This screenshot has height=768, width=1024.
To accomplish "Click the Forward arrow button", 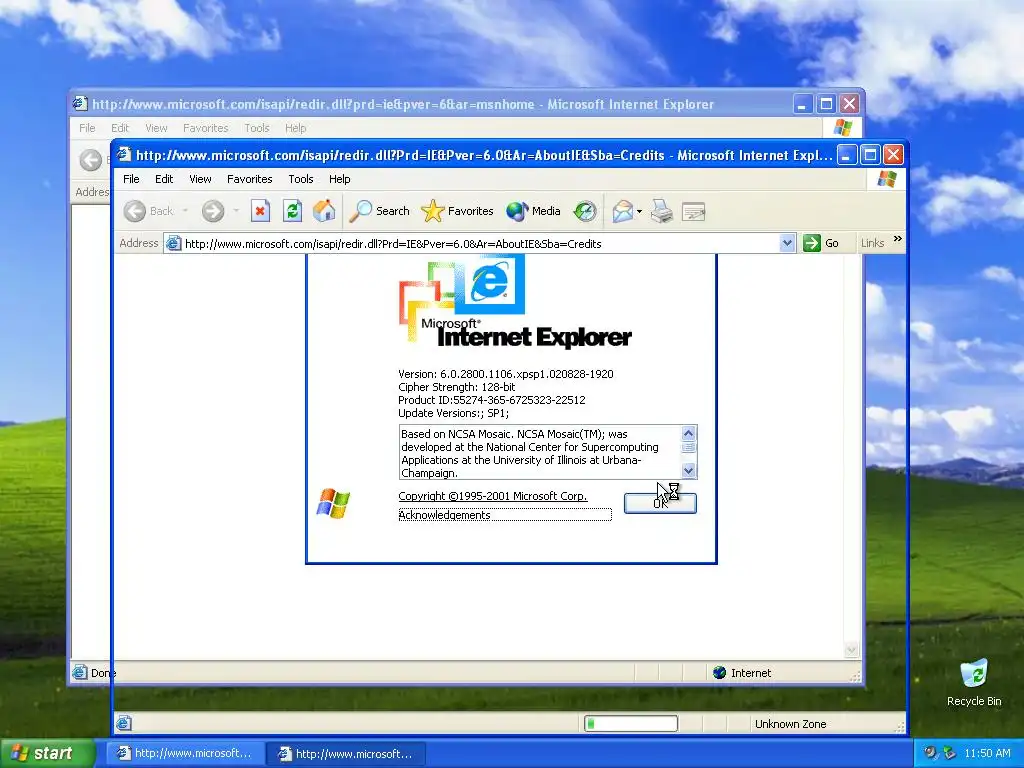I will [x=213, y=211].
